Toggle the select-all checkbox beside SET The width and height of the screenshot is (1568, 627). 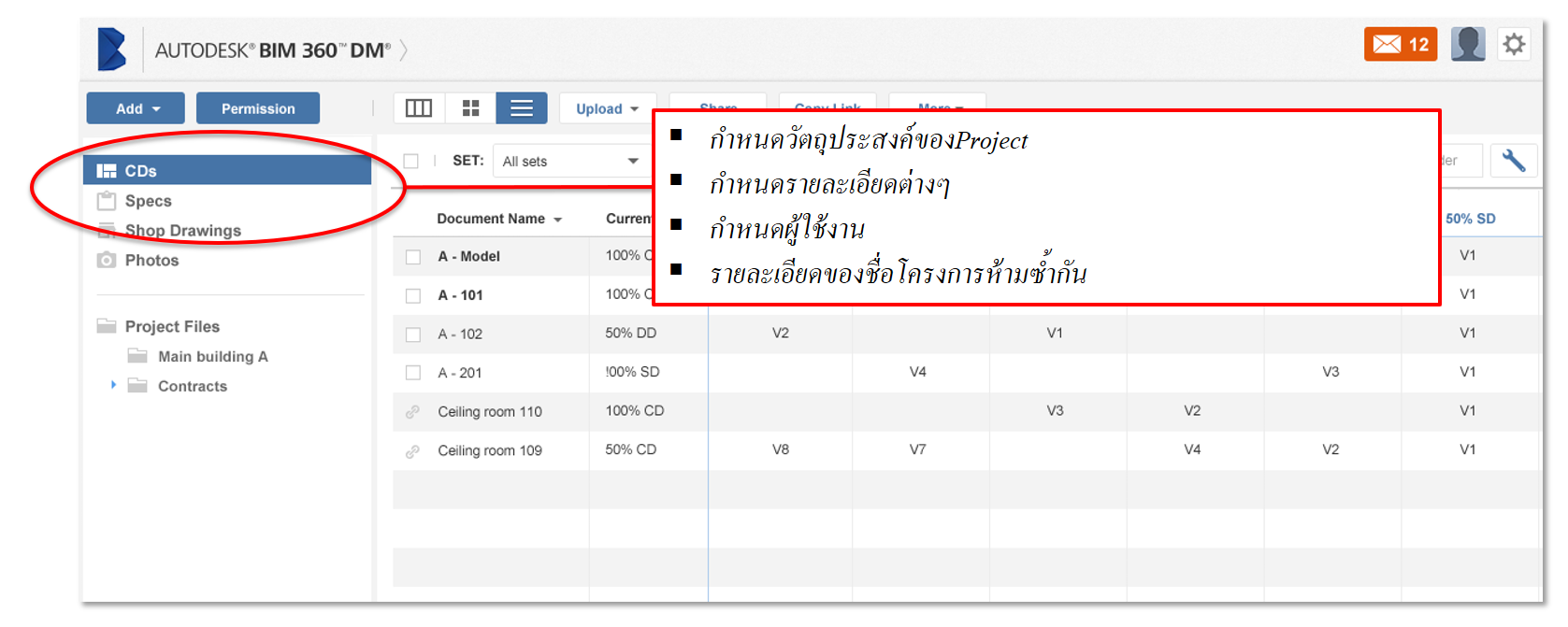tap(410, 161)
